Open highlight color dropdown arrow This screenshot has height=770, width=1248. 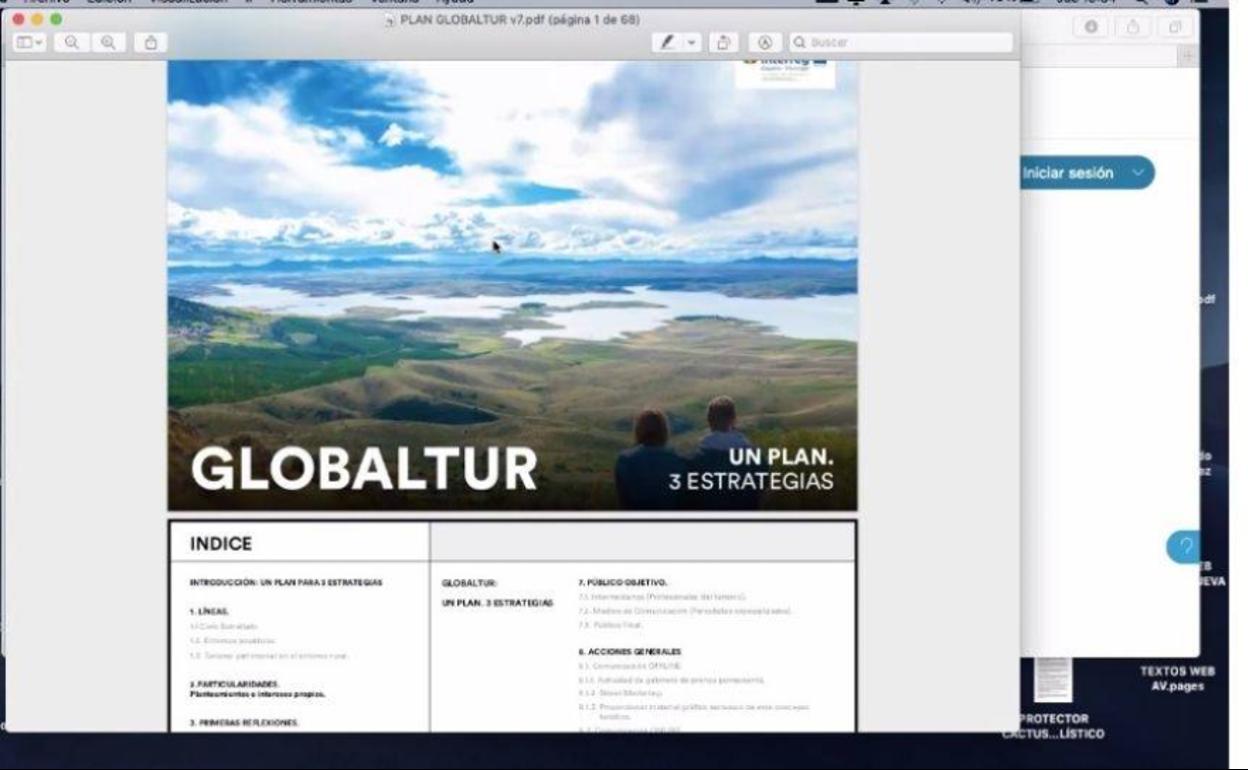[x=692, y=43]
